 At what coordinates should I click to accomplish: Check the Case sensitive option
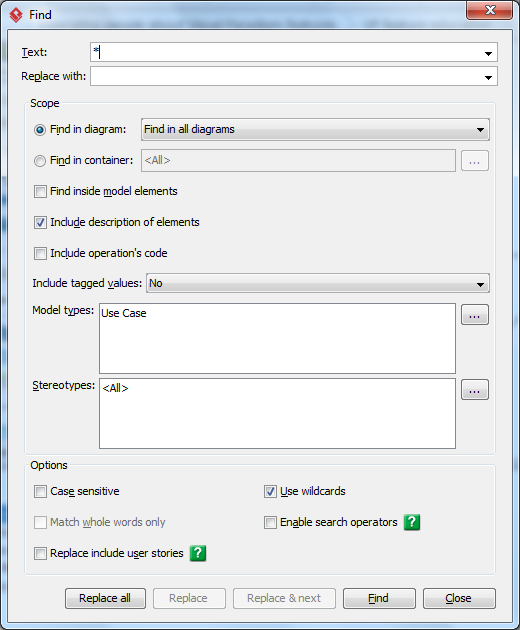40,491
